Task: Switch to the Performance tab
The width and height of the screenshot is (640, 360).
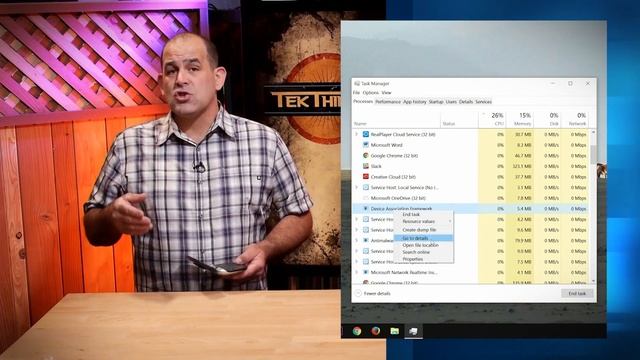Action: (388, 102)
